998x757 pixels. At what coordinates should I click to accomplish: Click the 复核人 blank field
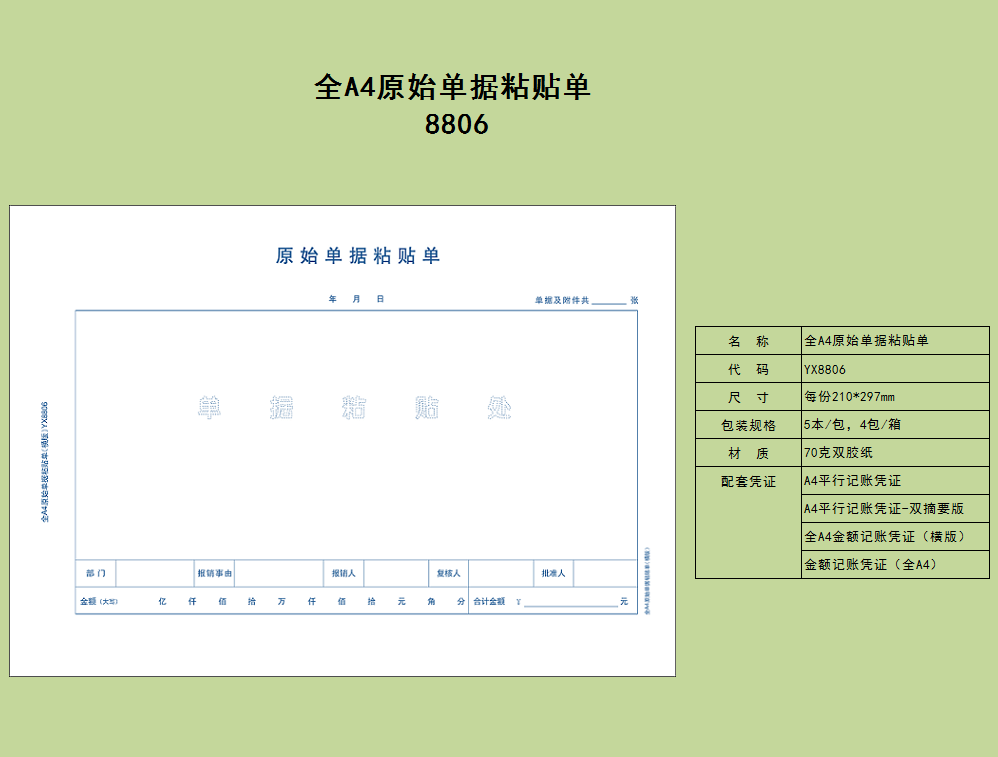point(499,573)
